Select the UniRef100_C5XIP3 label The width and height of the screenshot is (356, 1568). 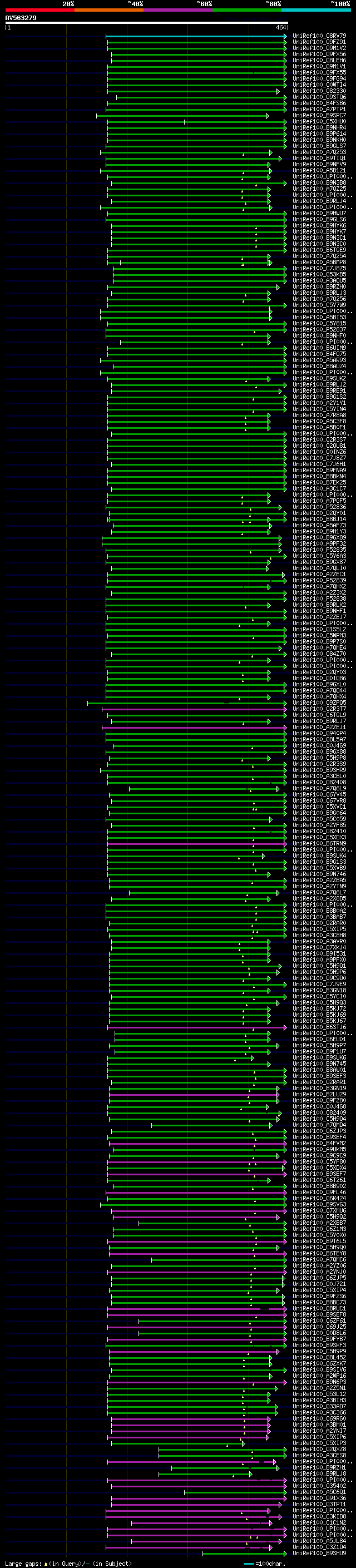(319, 1443)
